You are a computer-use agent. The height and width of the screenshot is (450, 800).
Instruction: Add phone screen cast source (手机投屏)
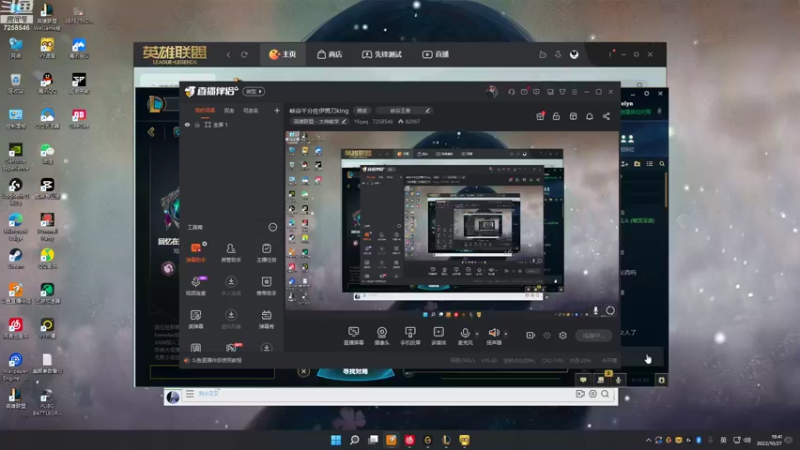pos(410,336)
